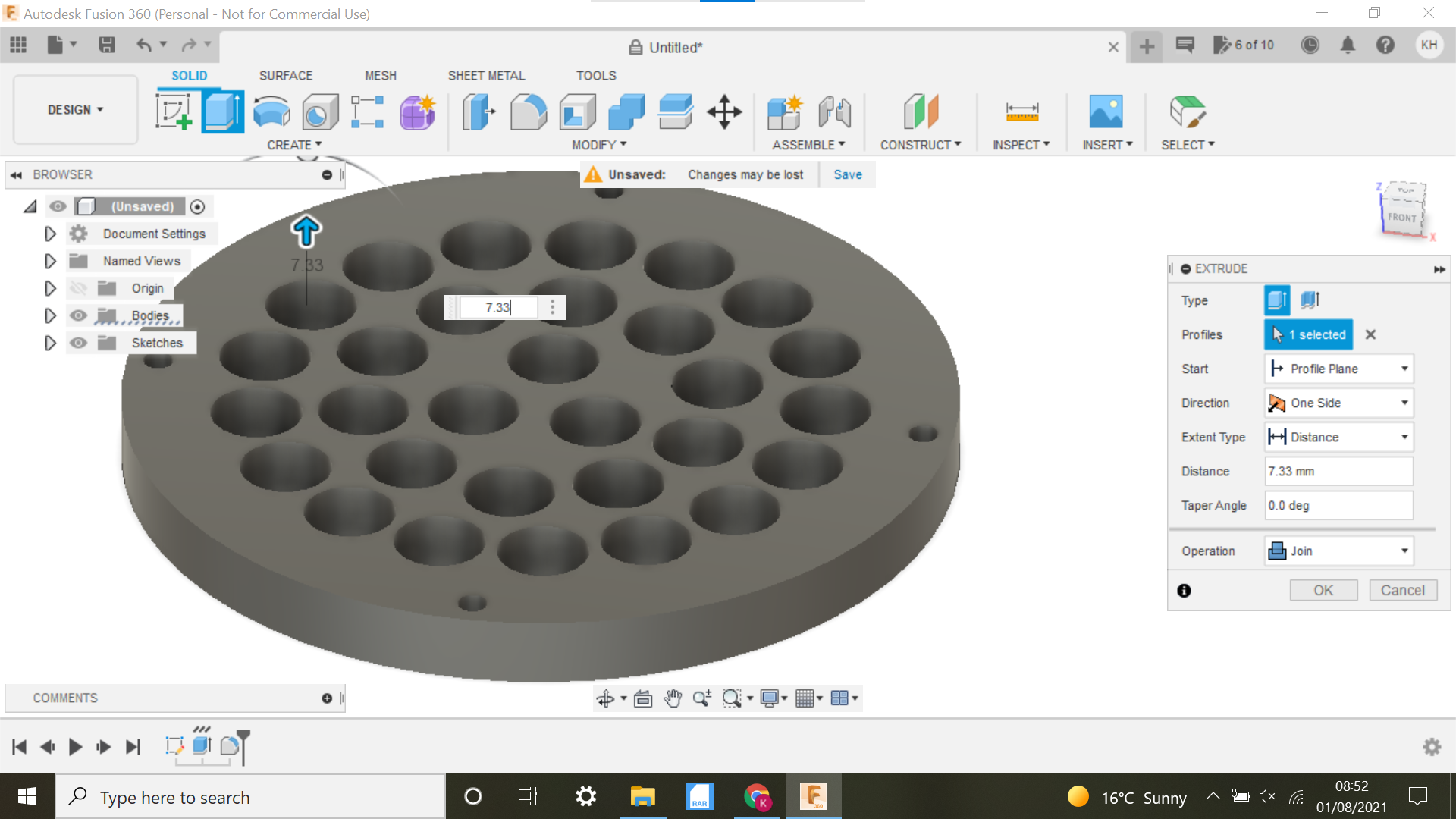Select the Offset Plane construct tool
The image size is (1456, 819).
click(x=921, y=112)
